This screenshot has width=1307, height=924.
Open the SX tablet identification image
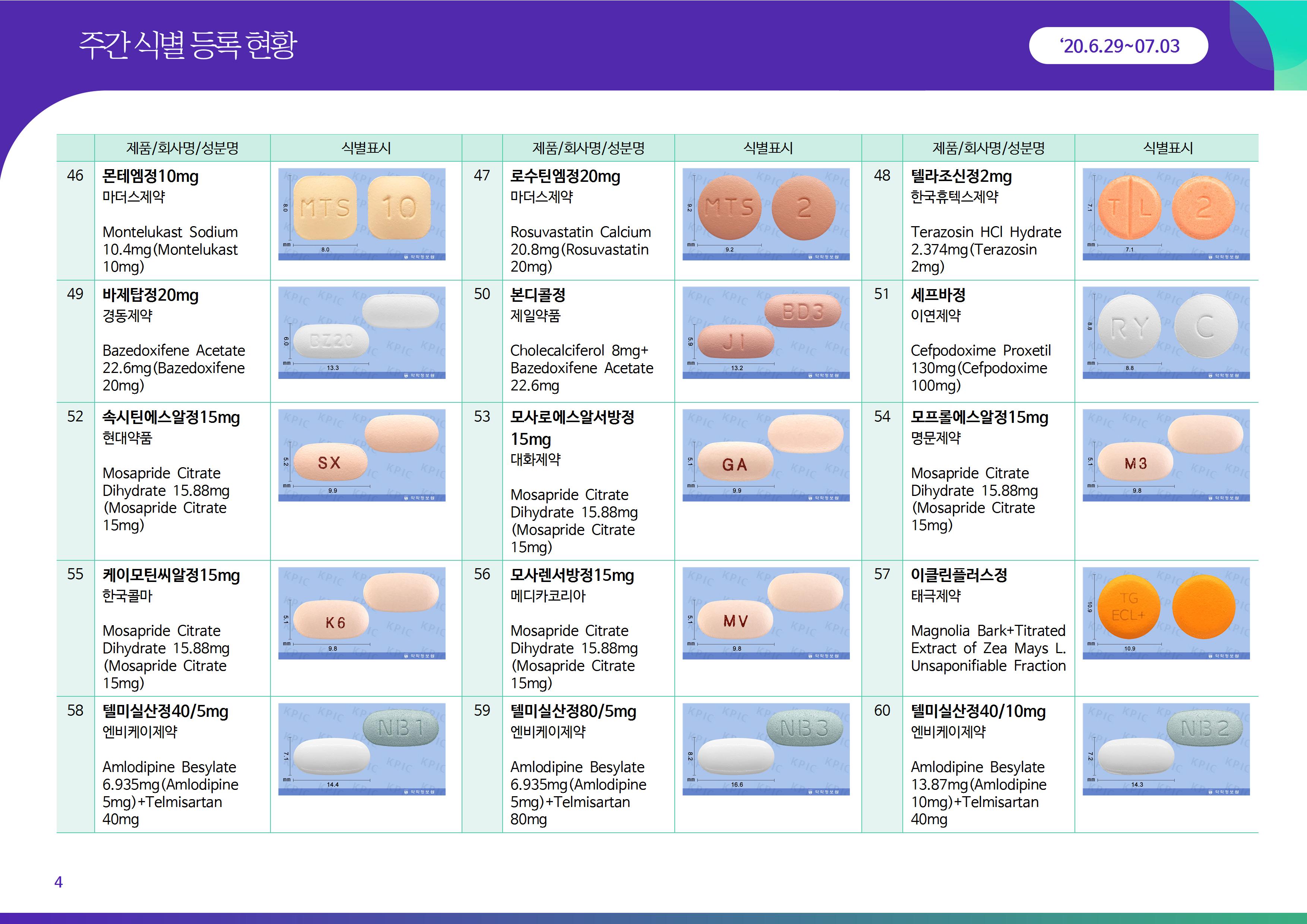coord(361,455)
